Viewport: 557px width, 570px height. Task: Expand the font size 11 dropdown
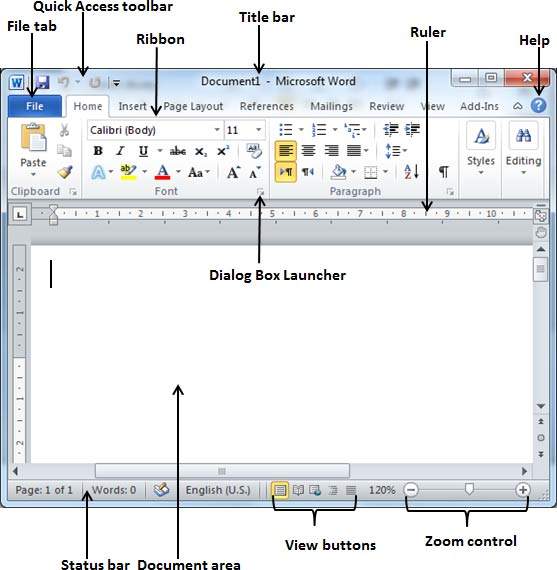click(x=259, y=130)
